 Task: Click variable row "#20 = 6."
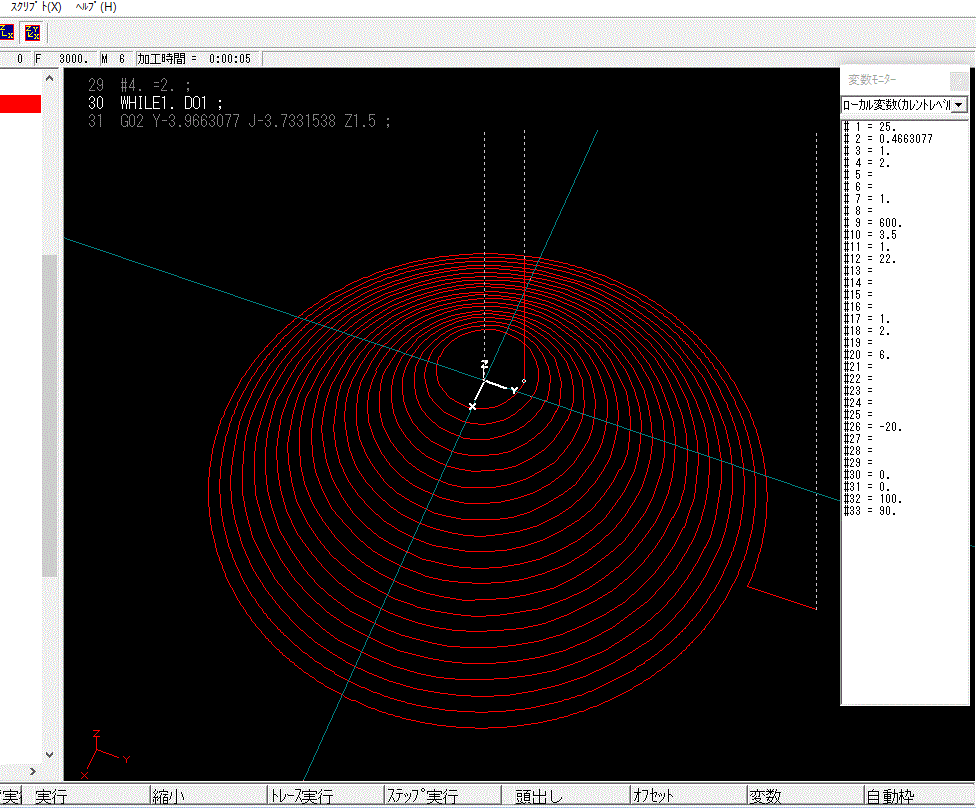867,355
